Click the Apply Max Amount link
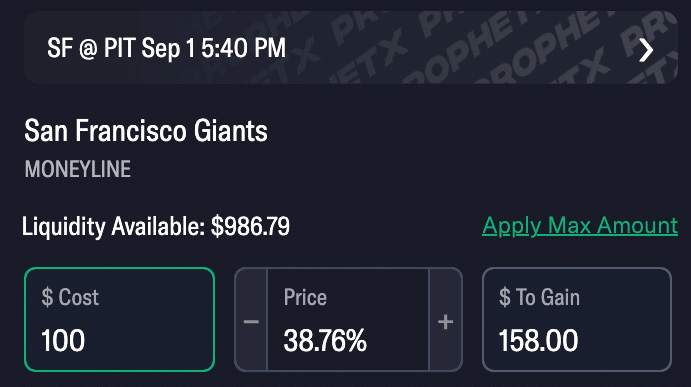The image size is (691, 387). (x=580, y=226)
